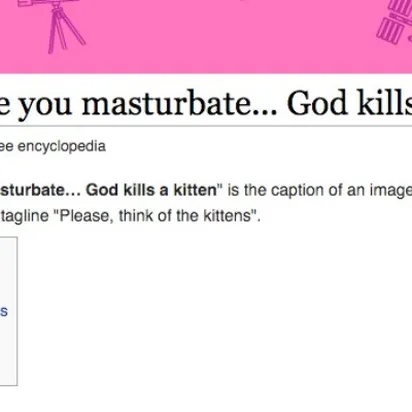Screen dimensions: 412x412
Task: Click bold "God kills a kitten" phrase
Action: pyautogui.click(x=151, y=190)
